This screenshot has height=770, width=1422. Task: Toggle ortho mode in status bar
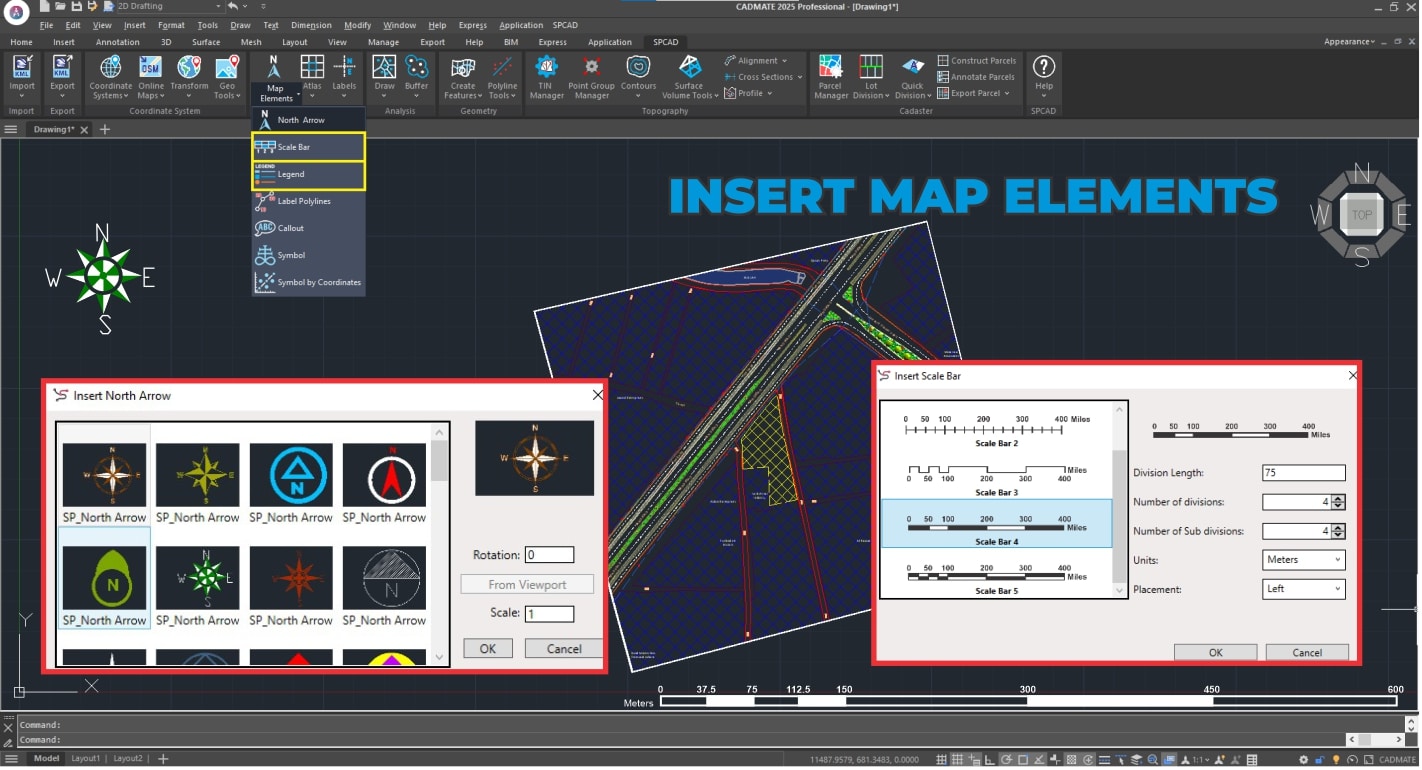(990, 759)
